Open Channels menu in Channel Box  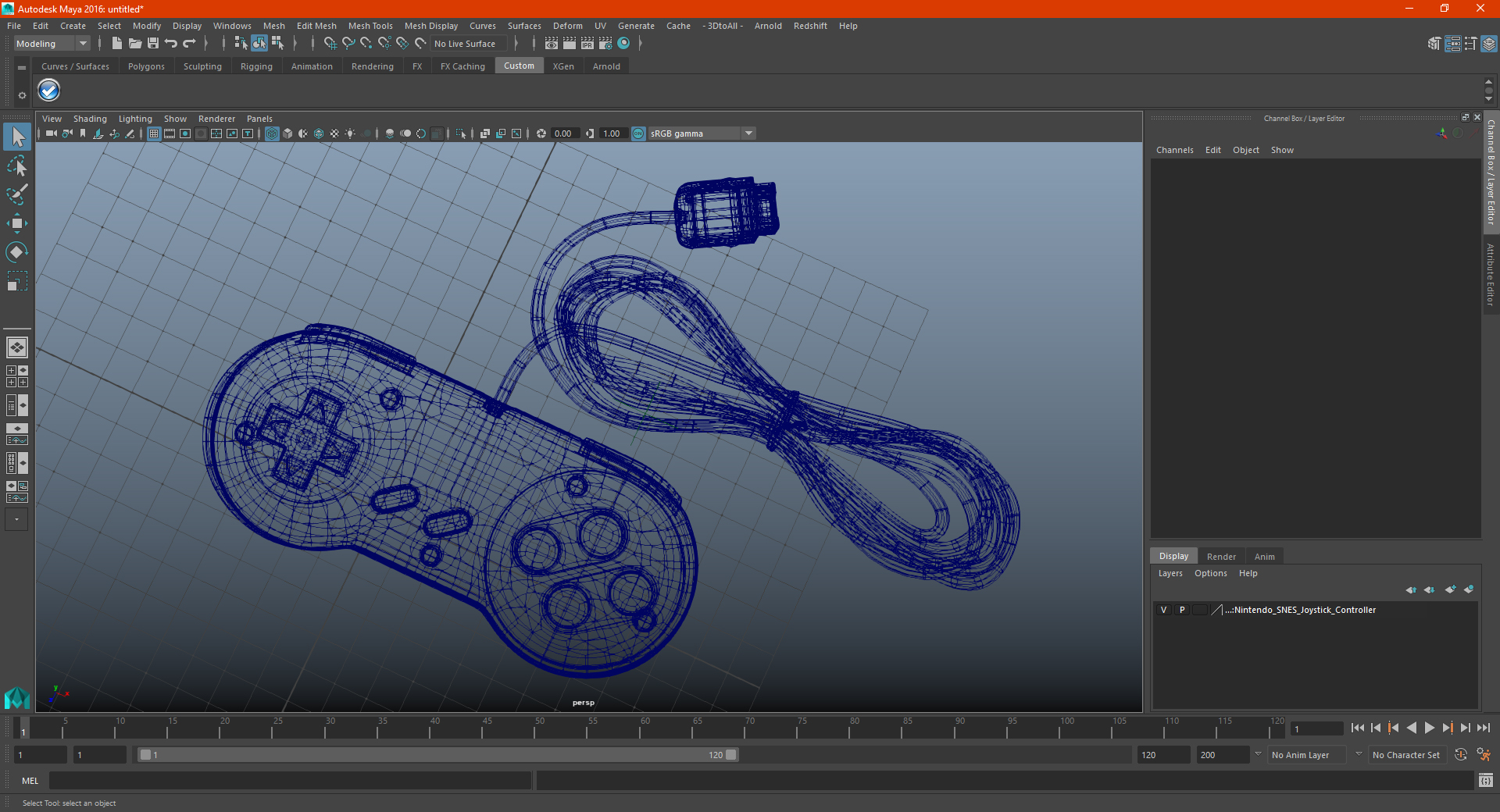(1174, 150)
